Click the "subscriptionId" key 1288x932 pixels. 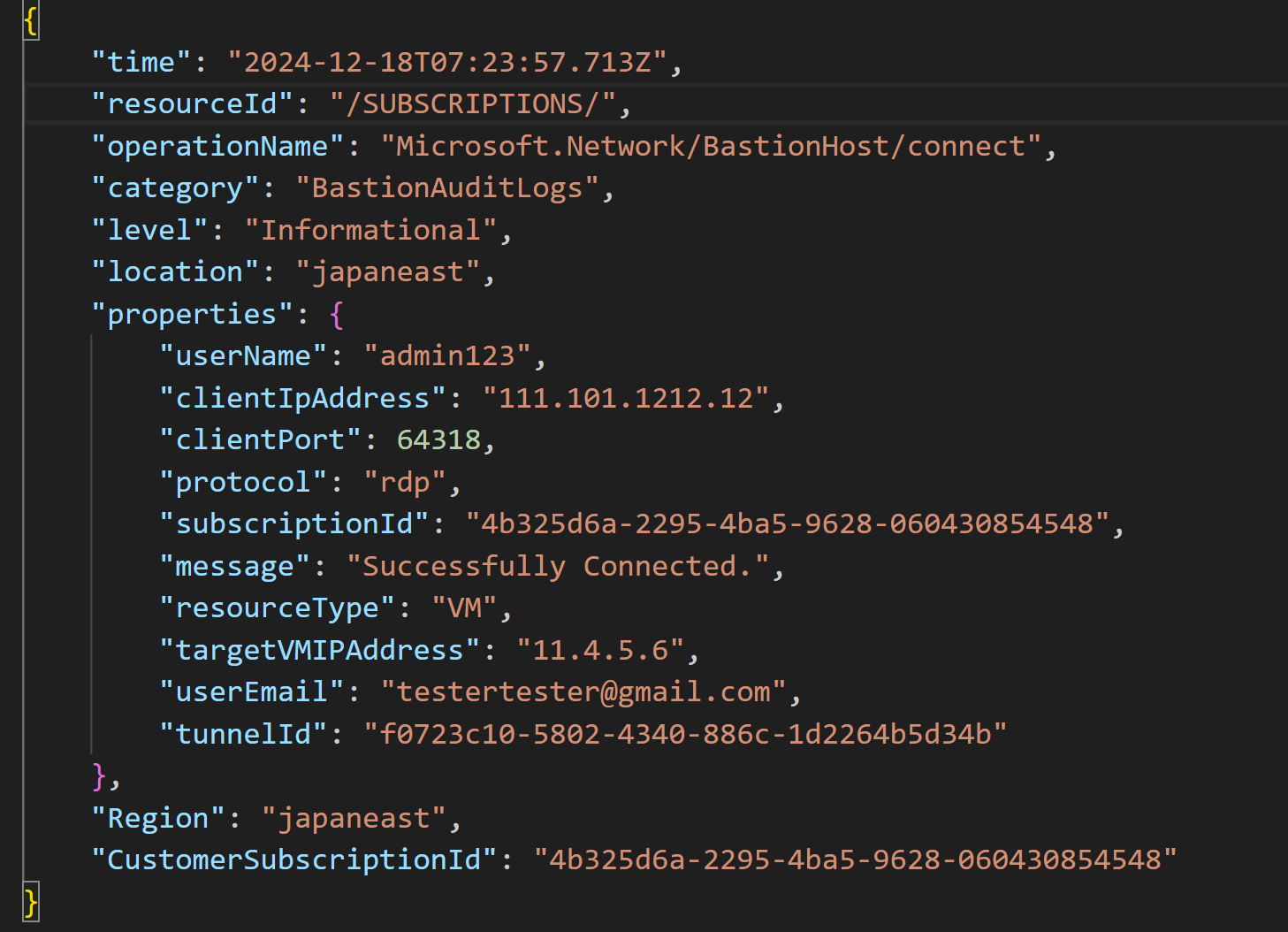[x=294, y=524]
